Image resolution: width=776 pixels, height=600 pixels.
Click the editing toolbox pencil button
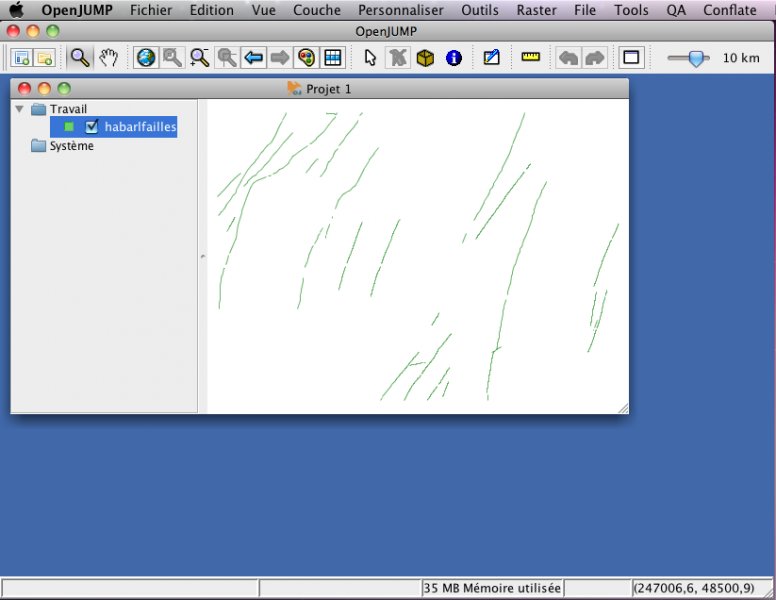[x=491, y=58]
